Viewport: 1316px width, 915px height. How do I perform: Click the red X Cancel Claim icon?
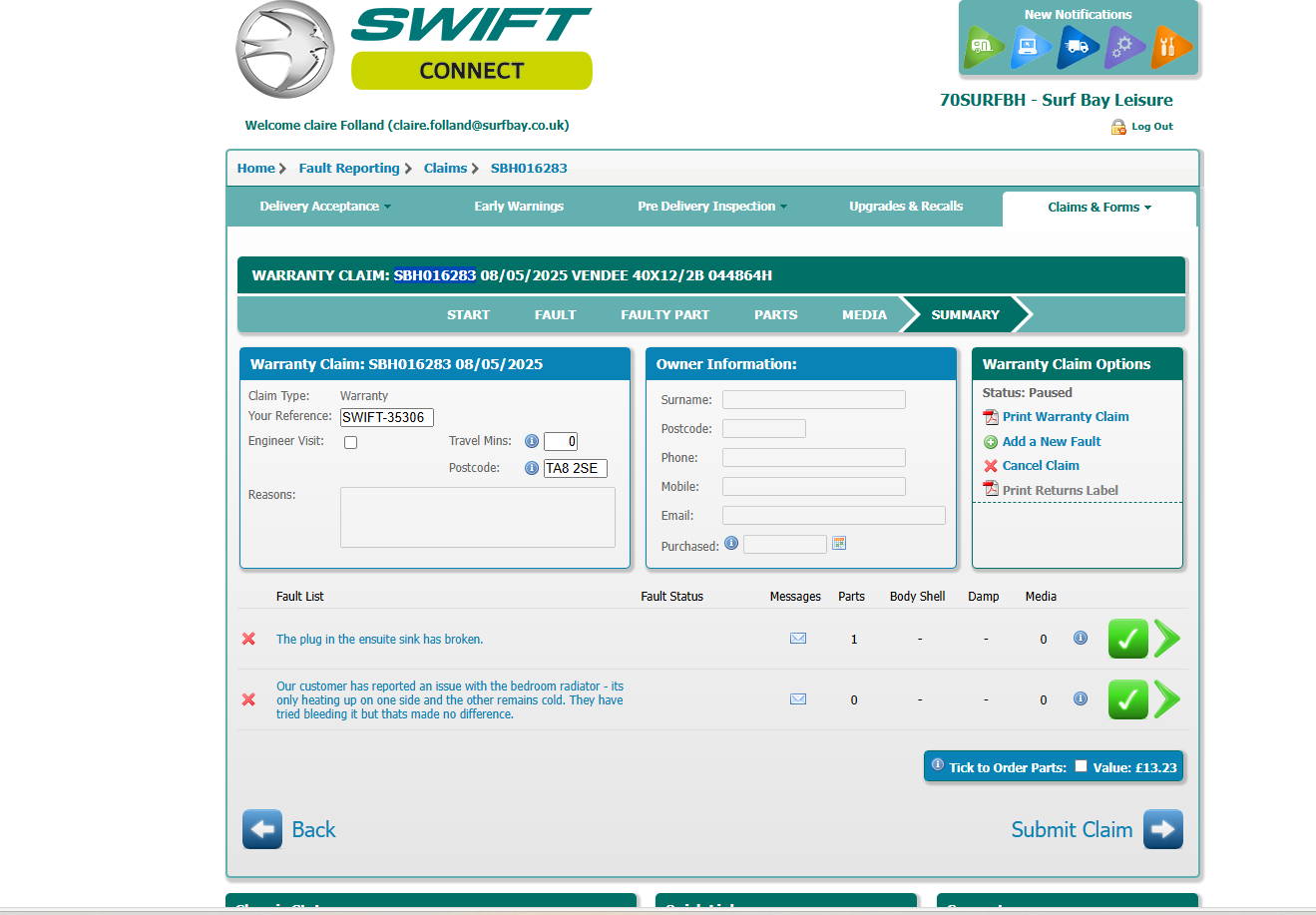991,466
